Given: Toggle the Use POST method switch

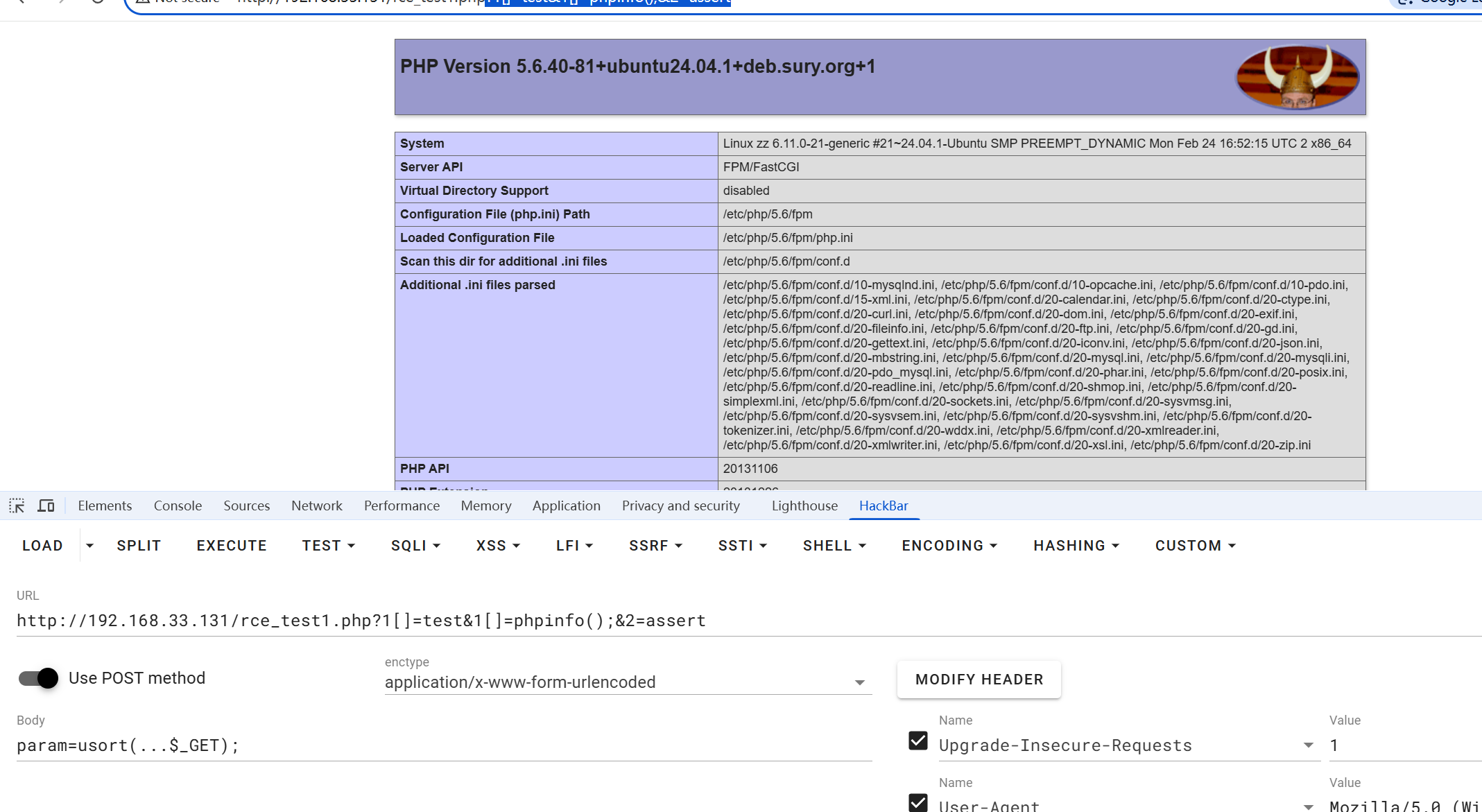Looking at the screenshot, I should point(39,678).
